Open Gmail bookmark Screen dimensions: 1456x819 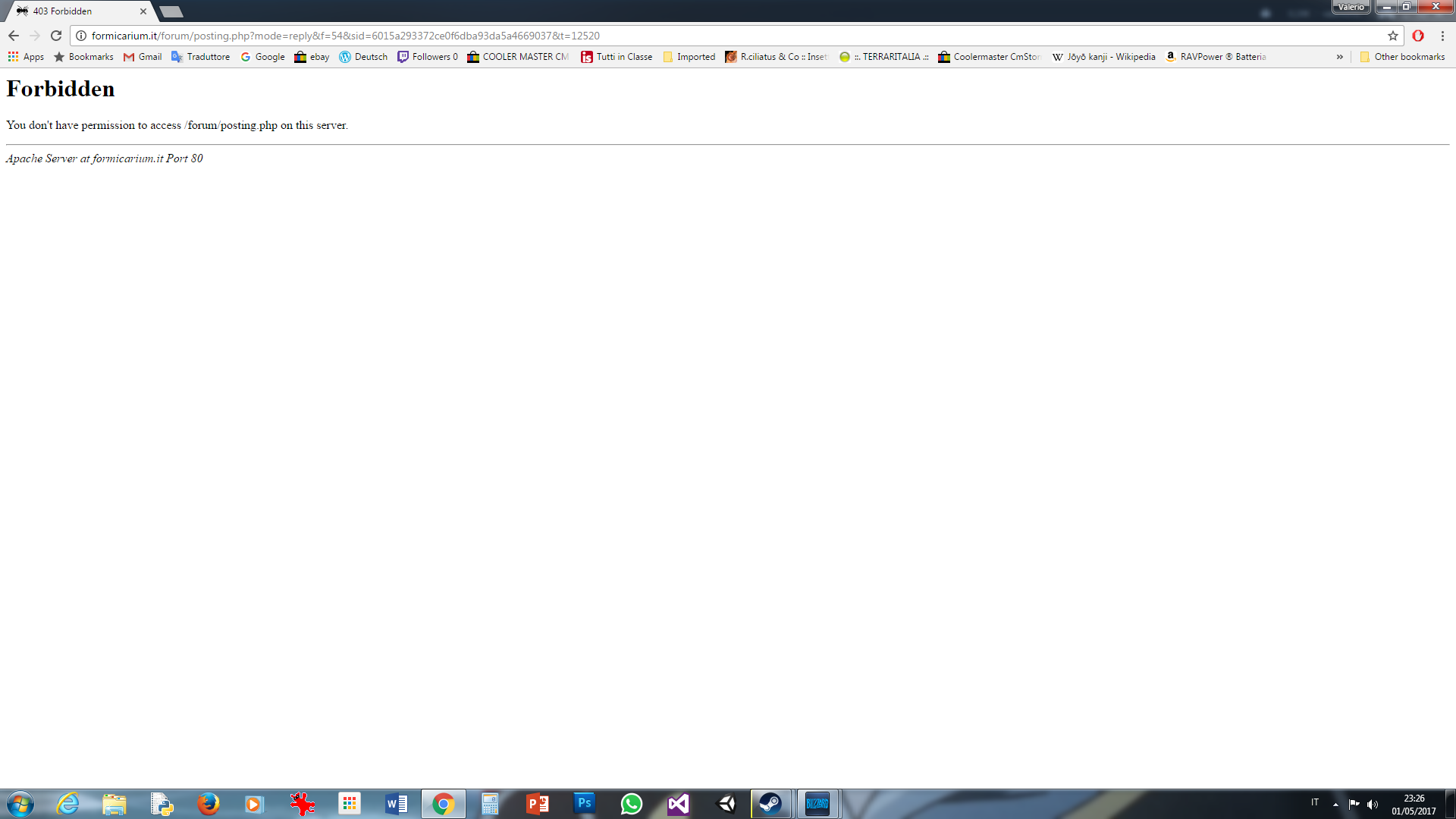[x=143, y=57]
